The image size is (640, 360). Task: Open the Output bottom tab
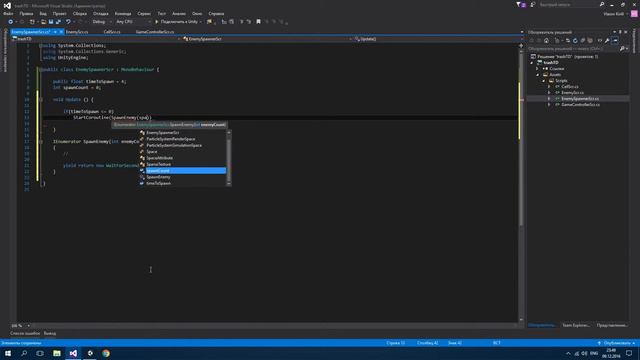pyautogui.click(x=50, y=333)
